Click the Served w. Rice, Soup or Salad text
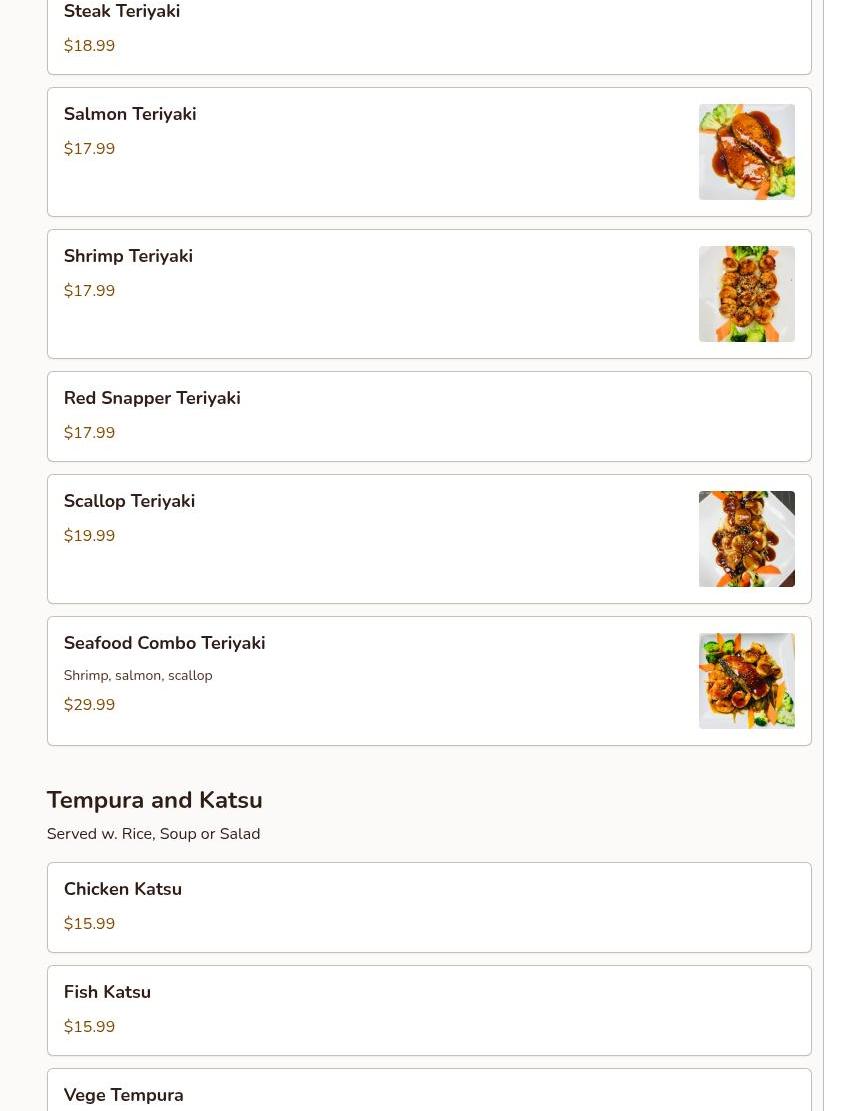Screen dimensions: 844x1111 (x=153, y=834)
